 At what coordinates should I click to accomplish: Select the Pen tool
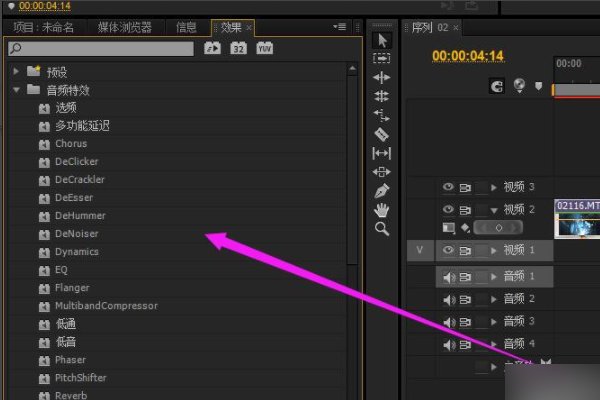381,191
